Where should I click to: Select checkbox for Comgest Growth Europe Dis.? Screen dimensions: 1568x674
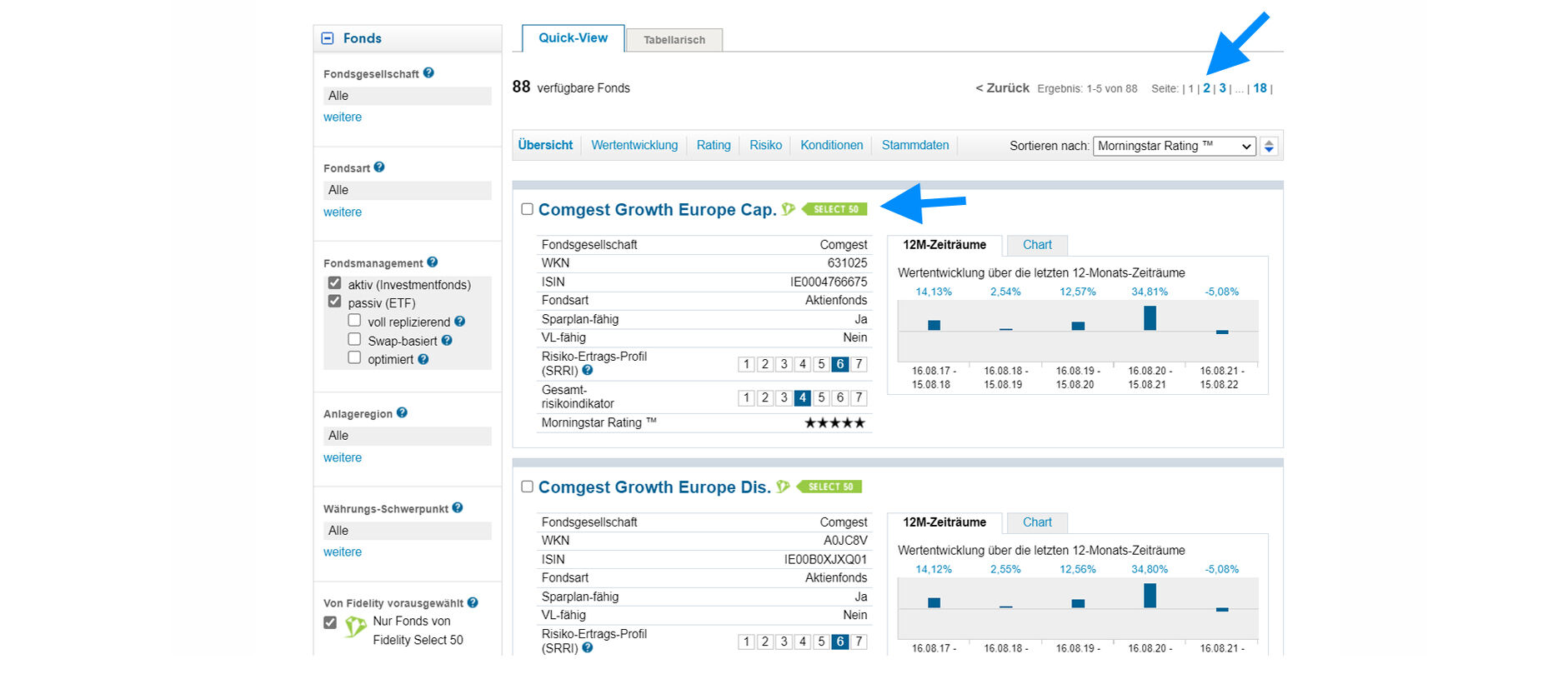527,487
